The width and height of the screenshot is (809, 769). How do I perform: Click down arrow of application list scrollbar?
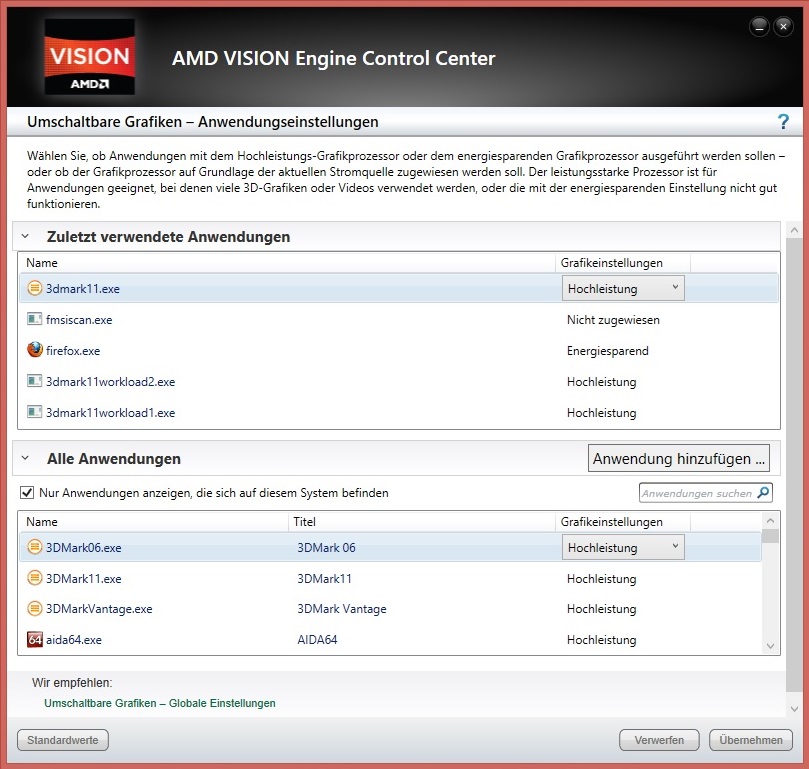pos(770,646)
